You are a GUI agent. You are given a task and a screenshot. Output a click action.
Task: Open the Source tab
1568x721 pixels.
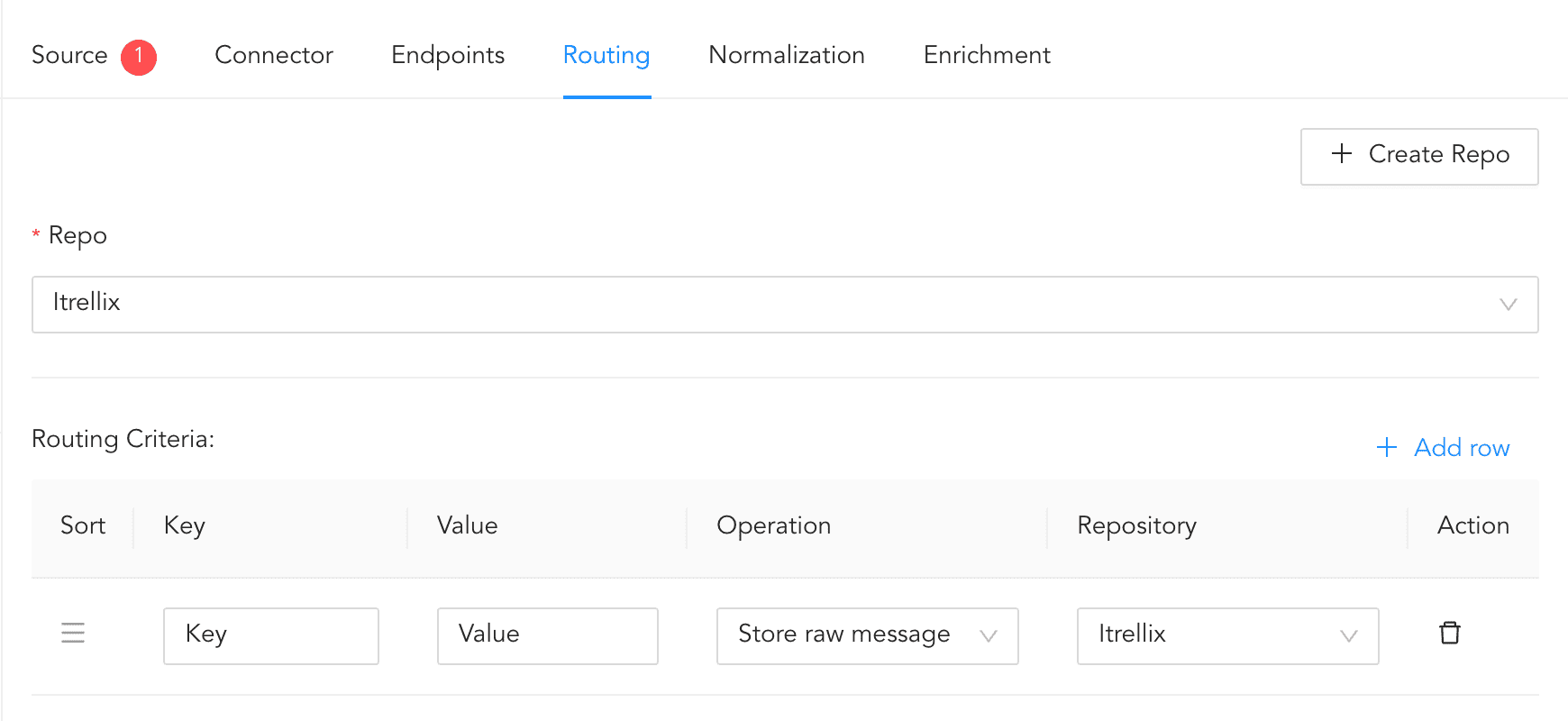pyautogui.click(x=69, y=56)
